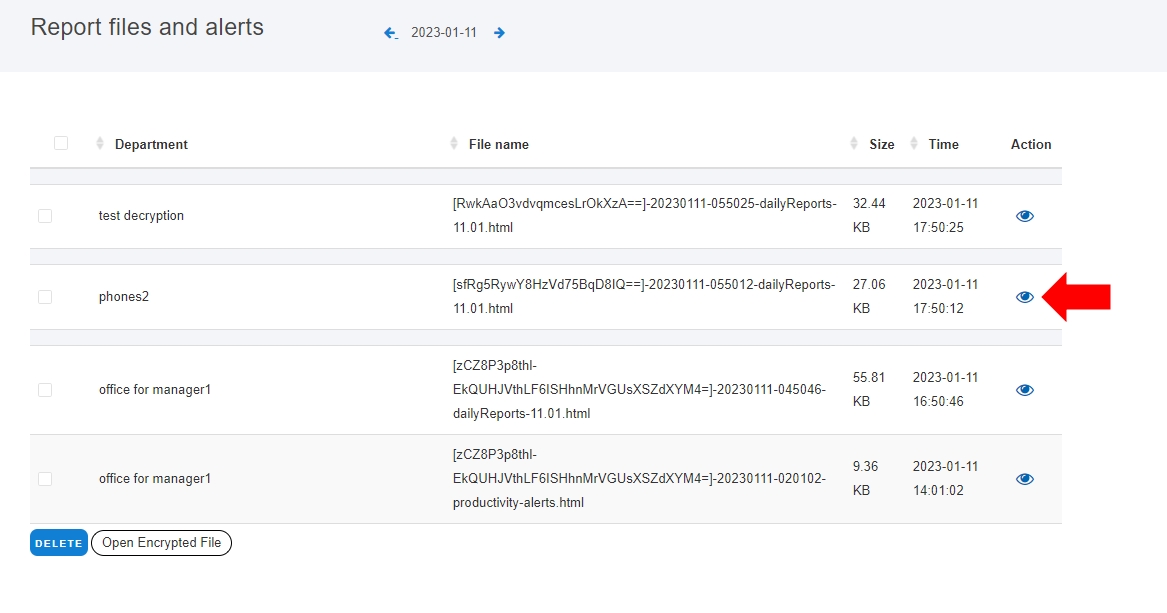View the test decryption report eye icon
1167x613 pixels.
click(x=1025, y=216)
